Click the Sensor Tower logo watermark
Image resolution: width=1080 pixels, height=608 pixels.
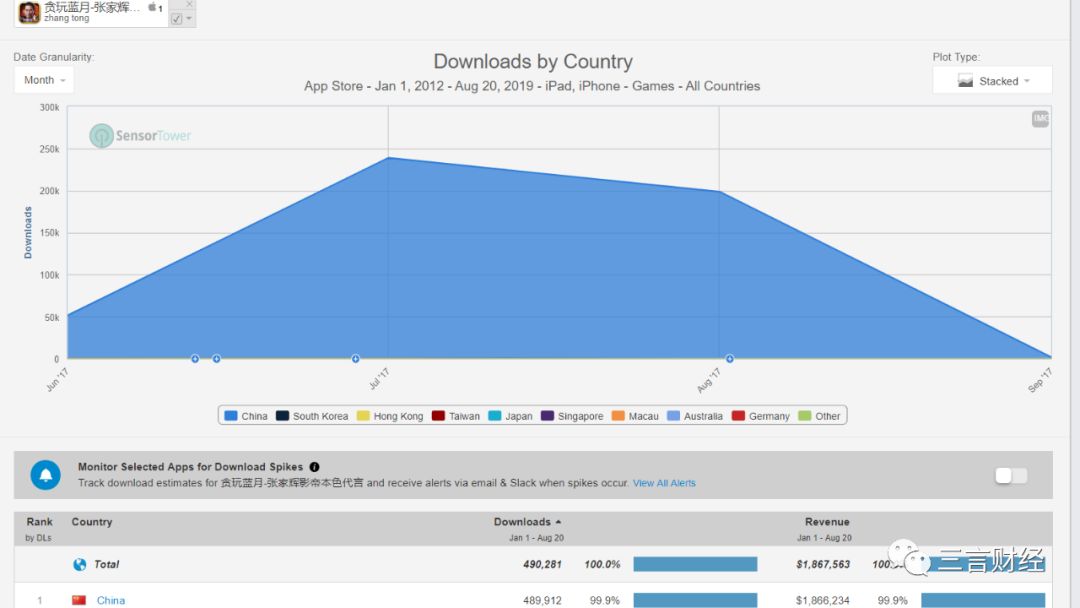[x=140, y=136]
